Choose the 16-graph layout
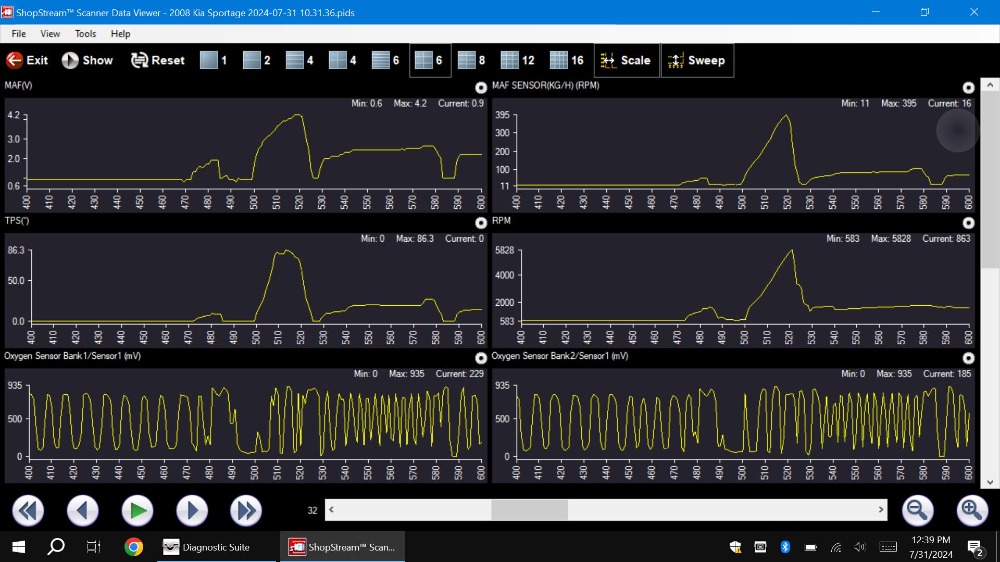Image resolution: width=1000 pixels, height=562 pixels. (x=567, y=60)
